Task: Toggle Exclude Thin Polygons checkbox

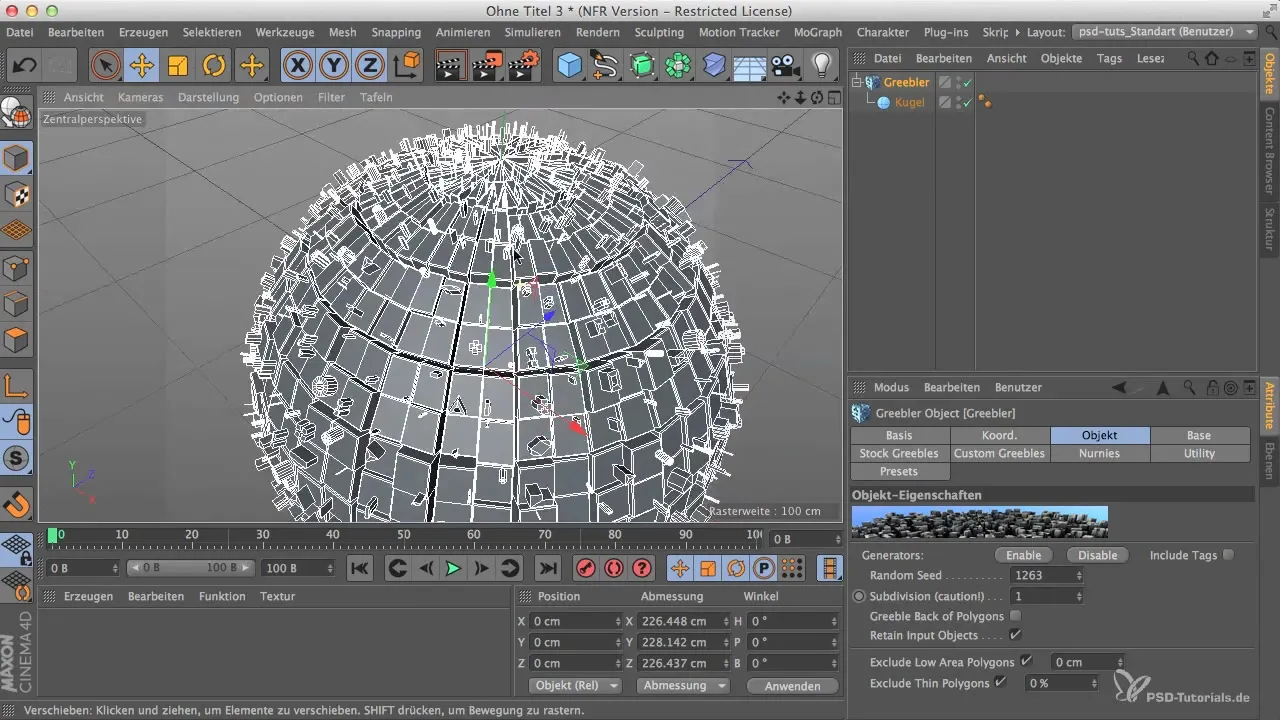Action: tap(1001, 683)
